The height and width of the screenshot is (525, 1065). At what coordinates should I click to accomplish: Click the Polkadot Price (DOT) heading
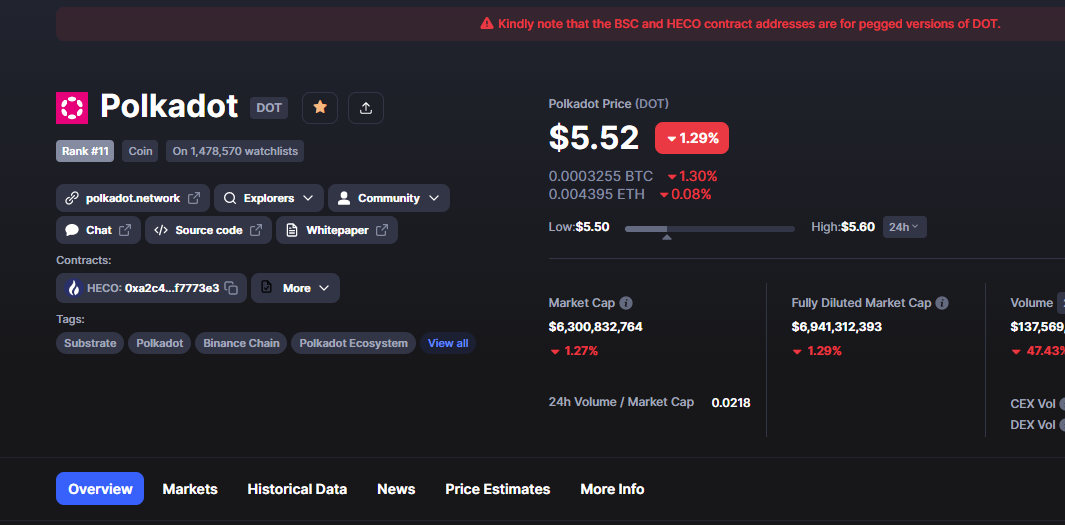pyautogui.click(x=609, y=104)
